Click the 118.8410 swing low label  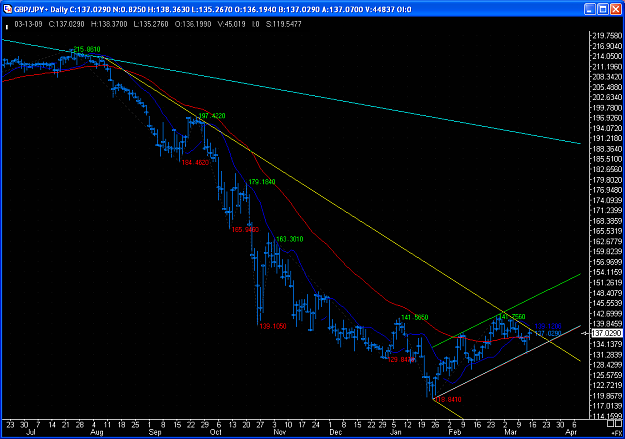(x=448, y=400)
